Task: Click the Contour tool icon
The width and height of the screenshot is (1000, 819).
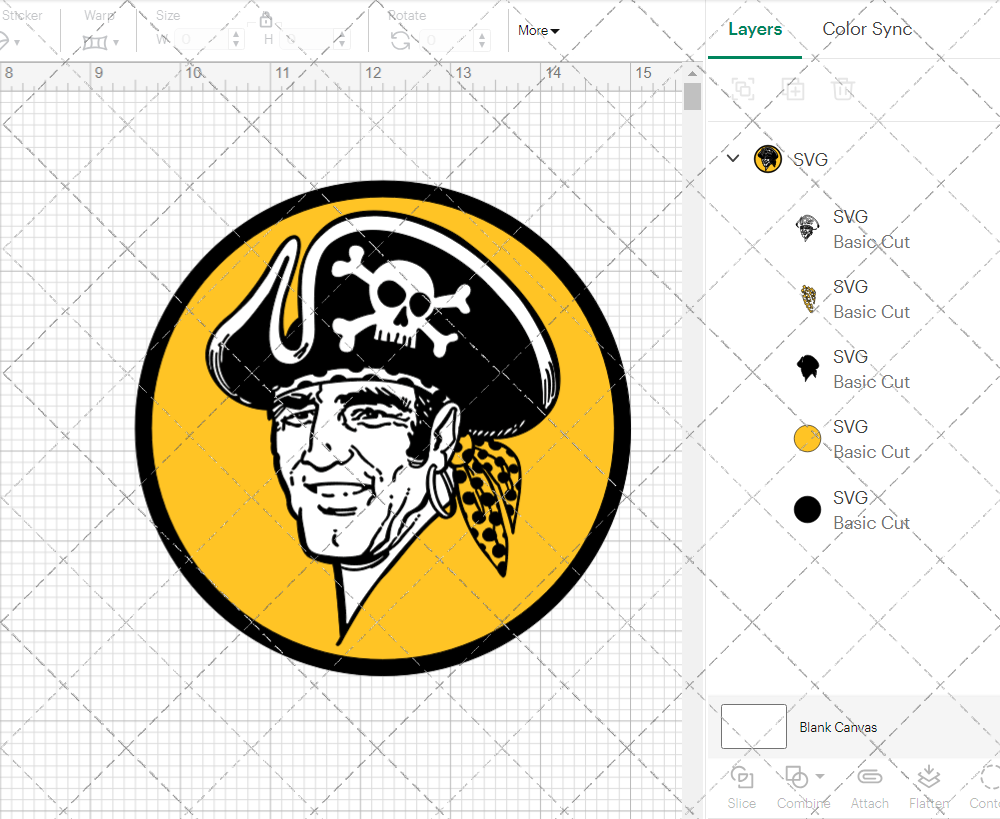Action: click(990, 778)
